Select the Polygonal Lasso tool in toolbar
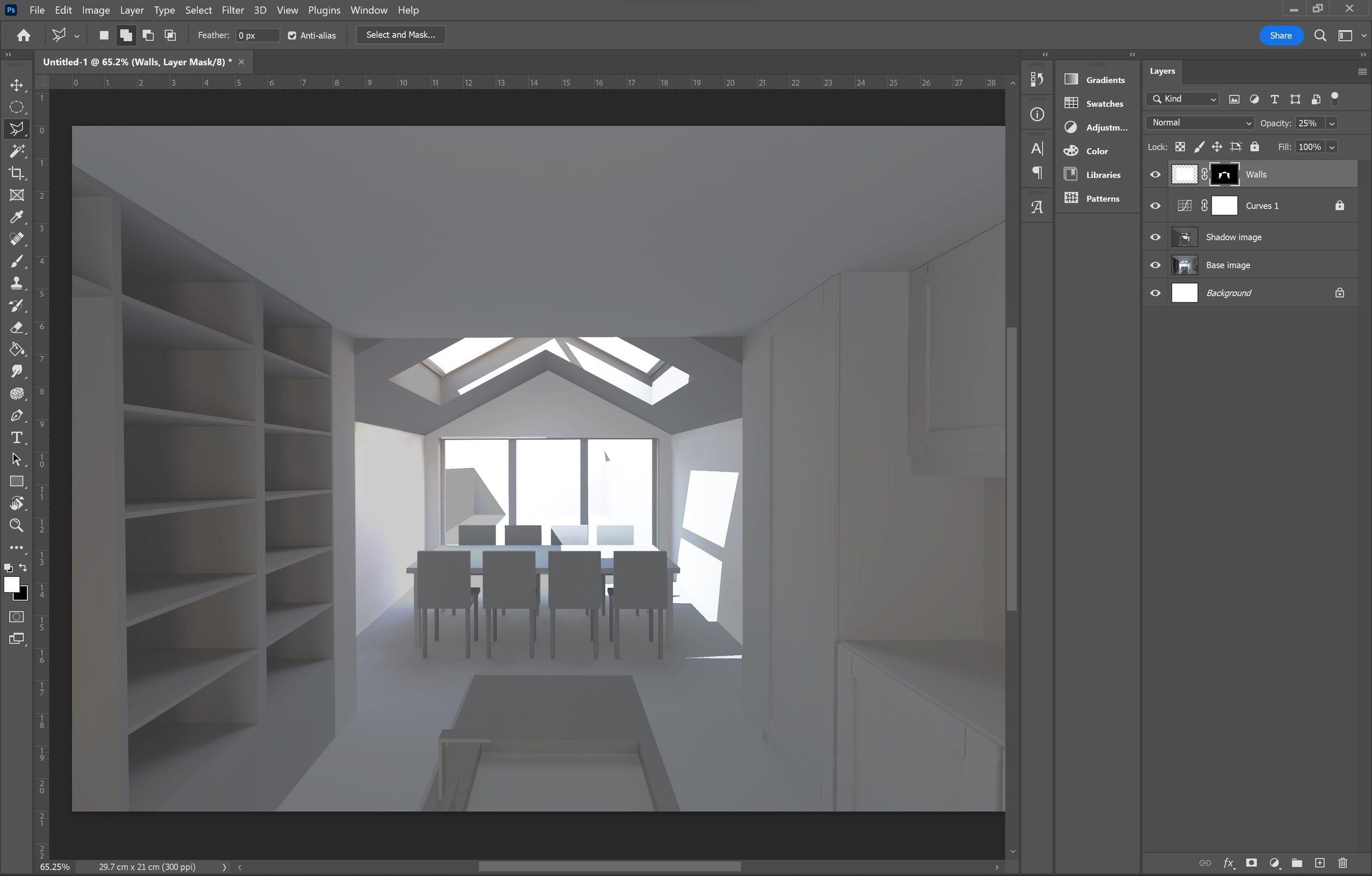1372x876 pixels. (x=16, y=130)
